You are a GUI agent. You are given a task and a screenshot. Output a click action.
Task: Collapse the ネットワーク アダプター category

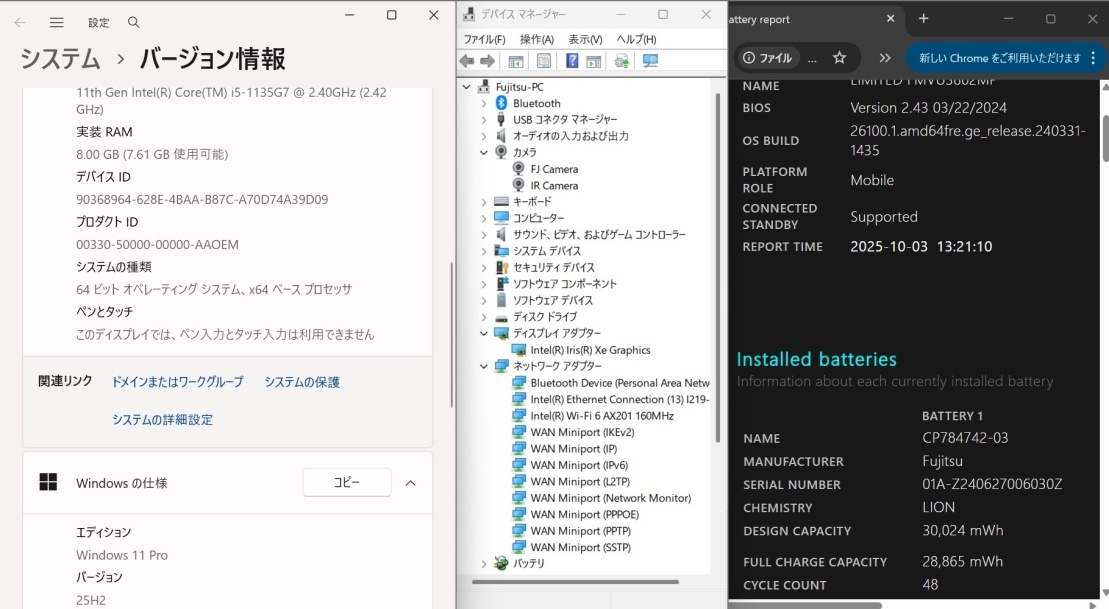coord(483,366)
